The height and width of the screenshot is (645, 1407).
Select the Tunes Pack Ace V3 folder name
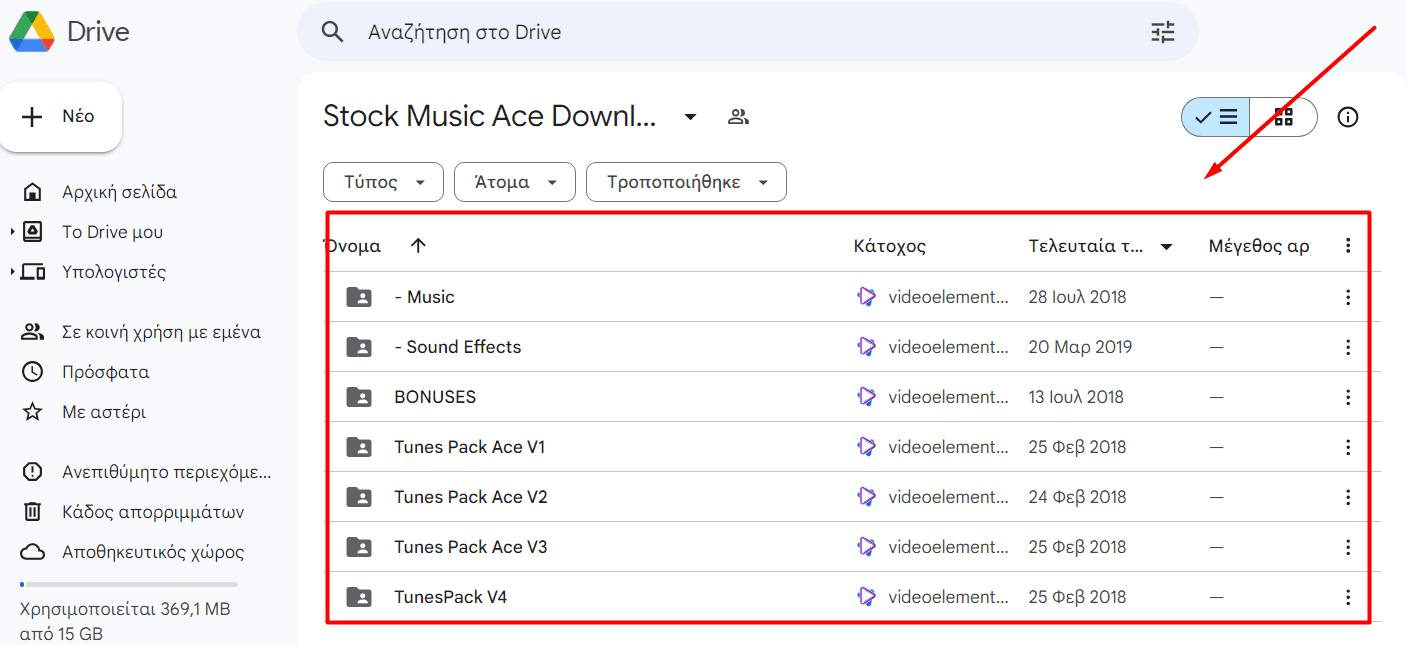coord(471,547)
